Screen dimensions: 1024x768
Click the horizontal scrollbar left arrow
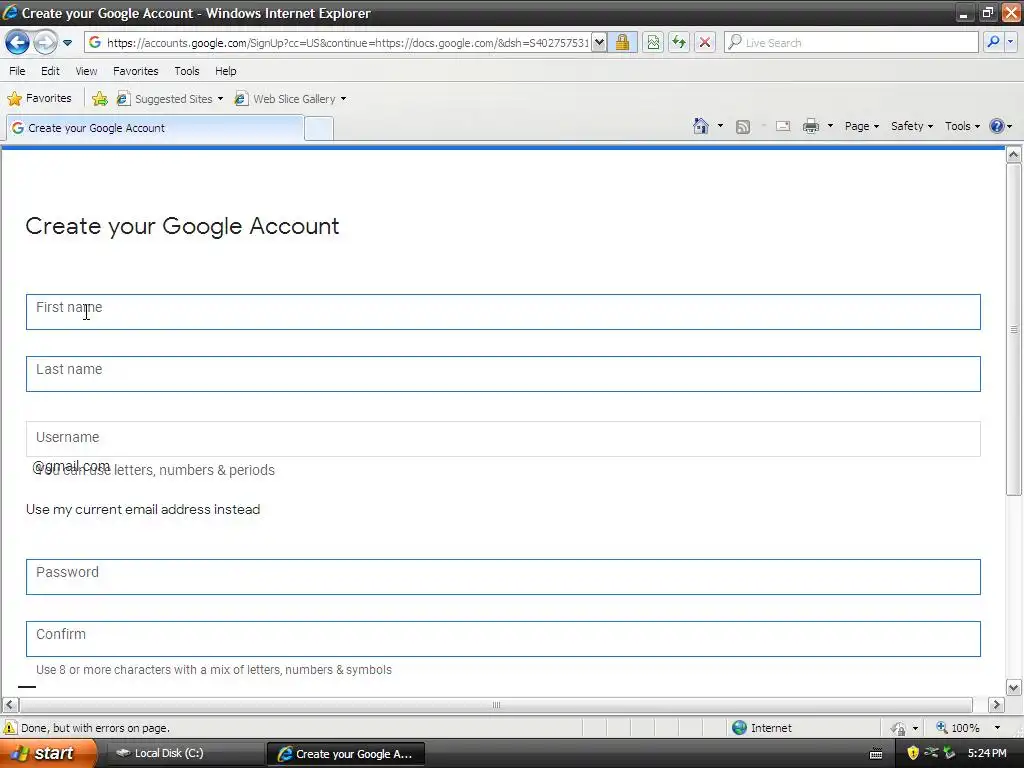pyautogui.click(x=10, y=705)
